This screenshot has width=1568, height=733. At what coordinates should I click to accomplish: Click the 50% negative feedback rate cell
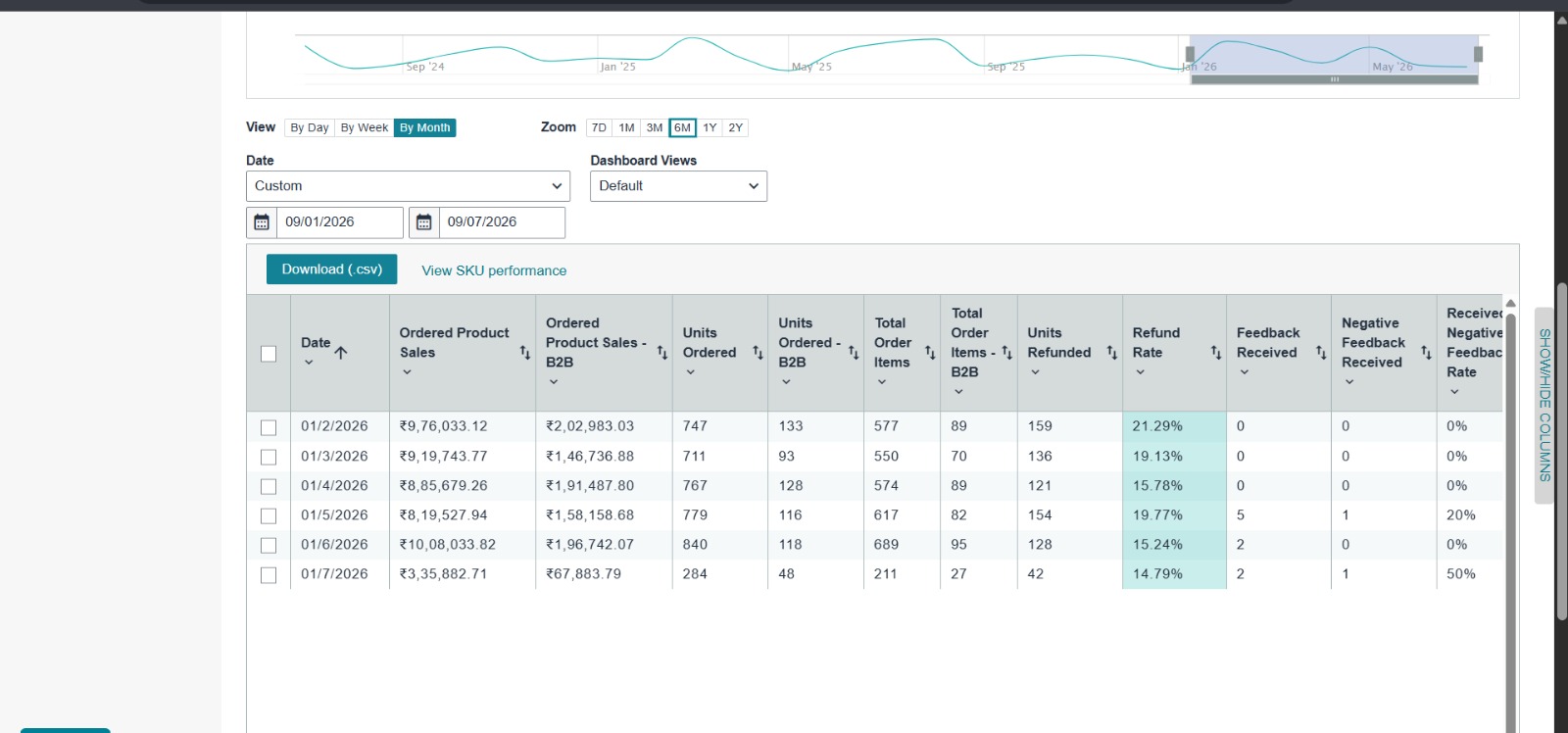coord(1461,574)
